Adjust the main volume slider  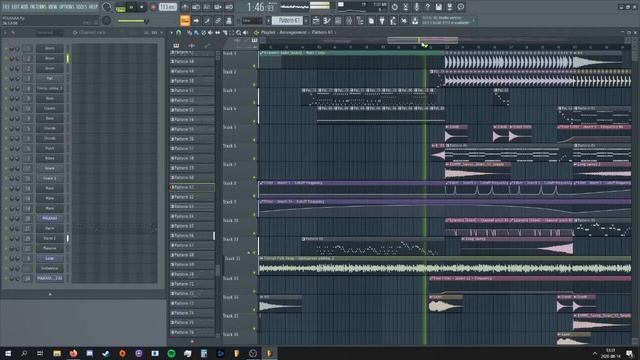tap(133, 20)
